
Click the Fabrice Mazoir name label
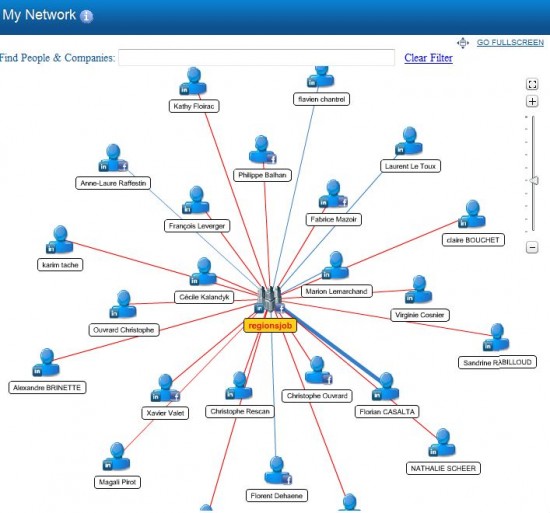334,220
